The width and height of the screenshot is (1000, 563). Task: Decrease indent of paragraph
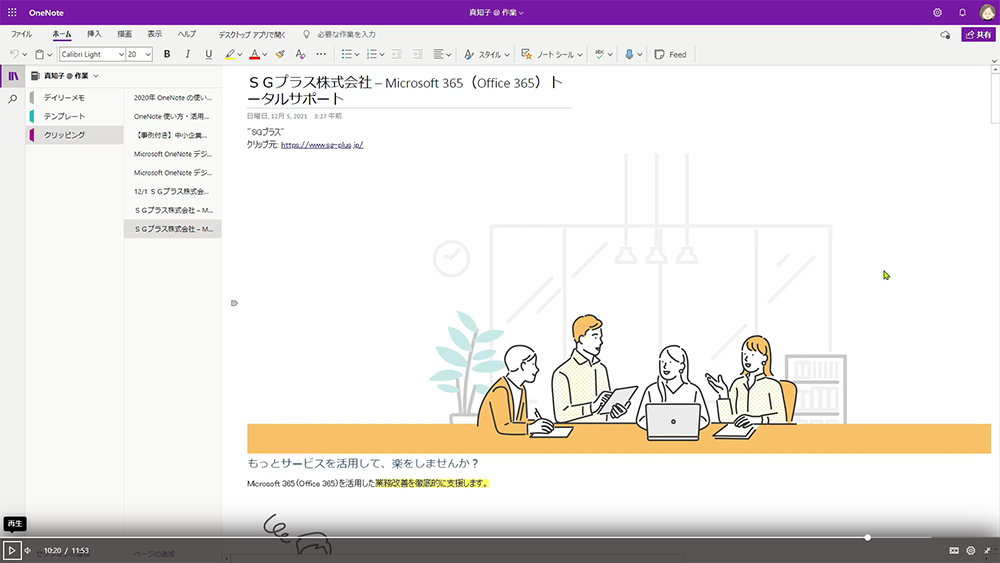tap(397, 54)
